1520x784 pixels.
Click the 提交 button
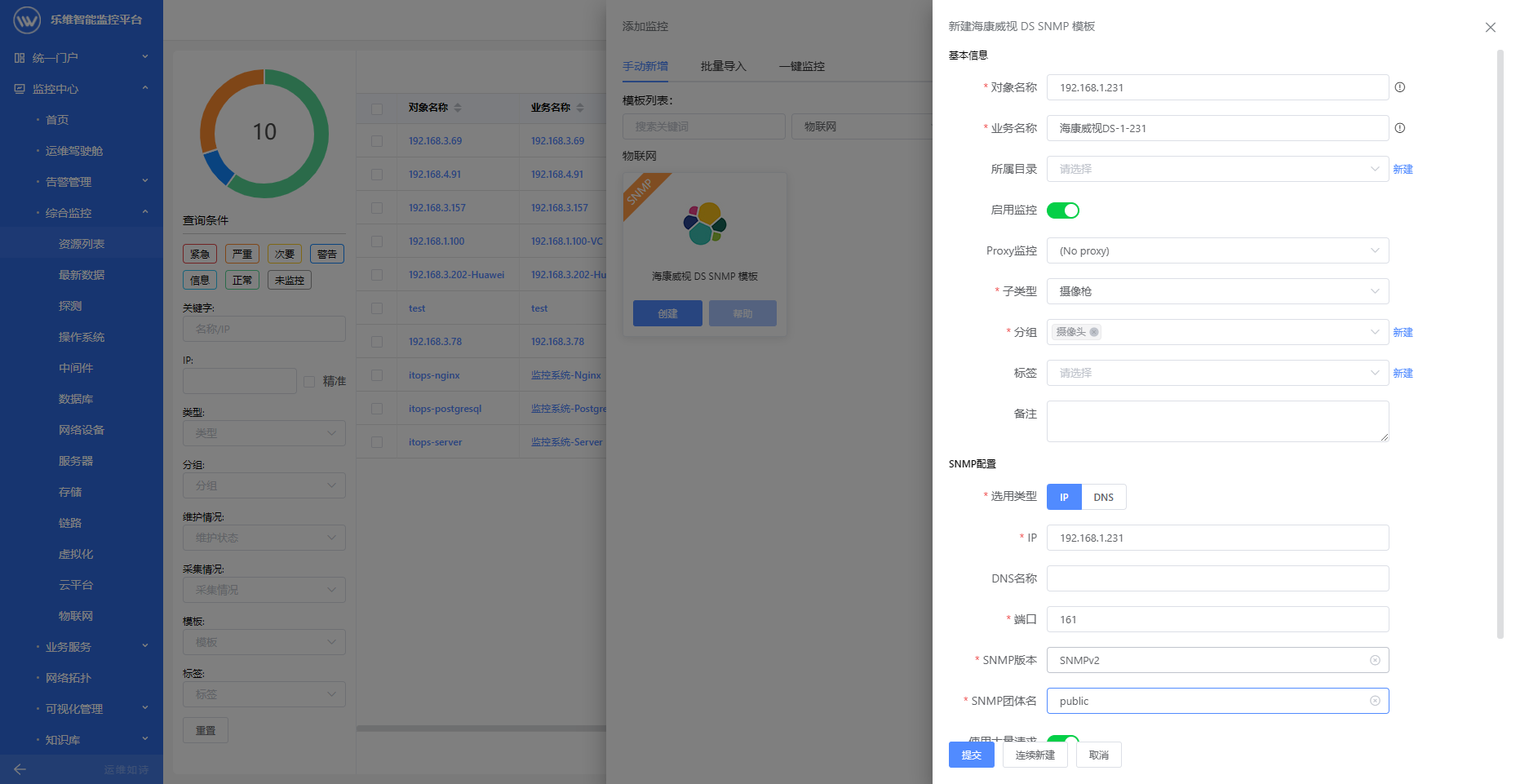point(972,755)
